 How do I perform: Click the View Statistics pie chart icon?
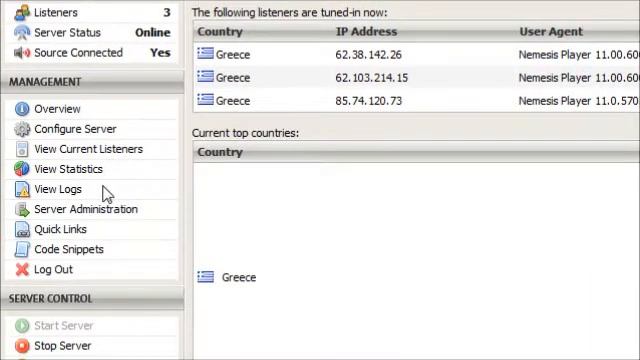tap(22, 169)
